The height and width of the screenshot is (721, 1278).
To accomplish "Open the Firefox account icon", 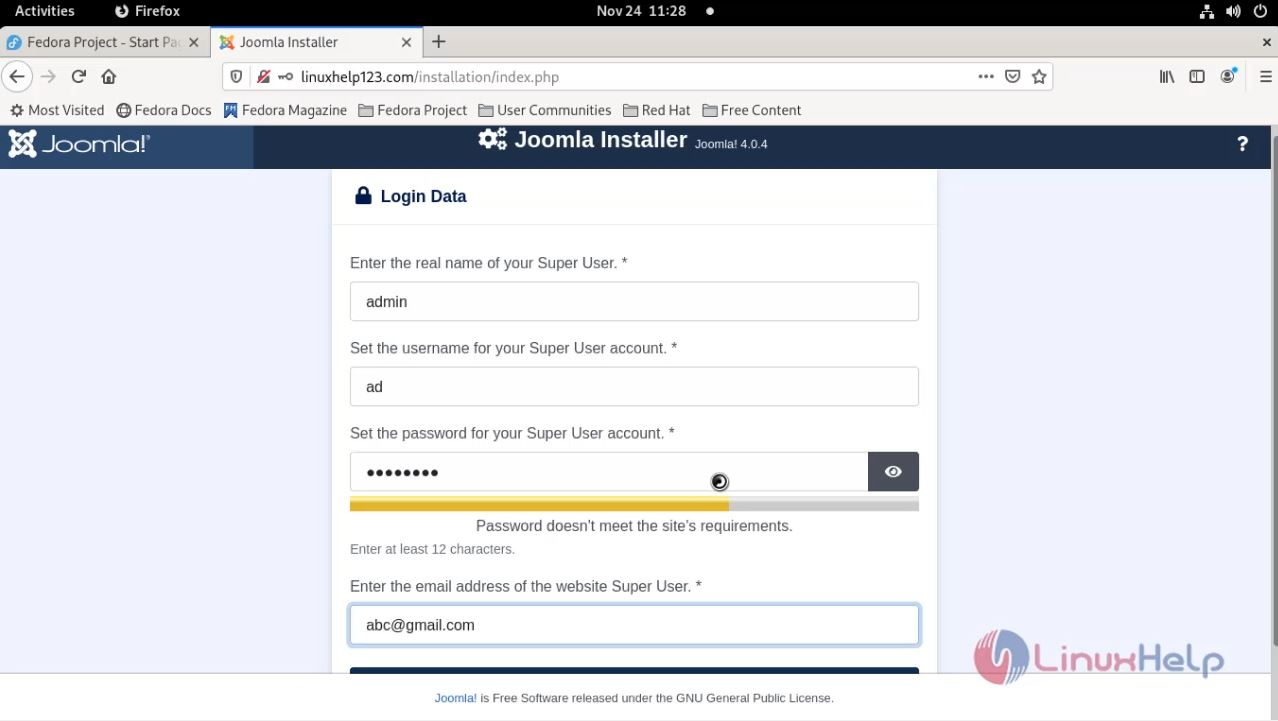I will coord(1228,76).
